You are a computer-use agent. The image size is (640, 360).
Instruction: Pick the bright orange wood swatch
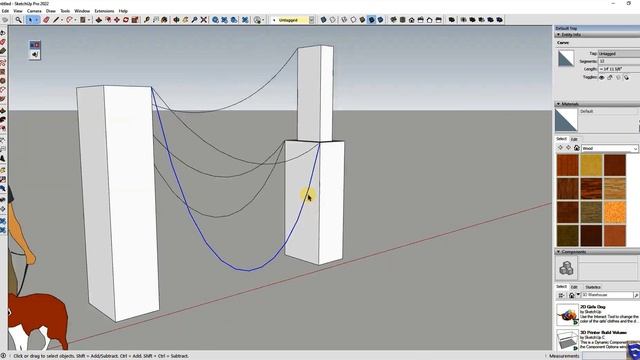tap(614, 212)
